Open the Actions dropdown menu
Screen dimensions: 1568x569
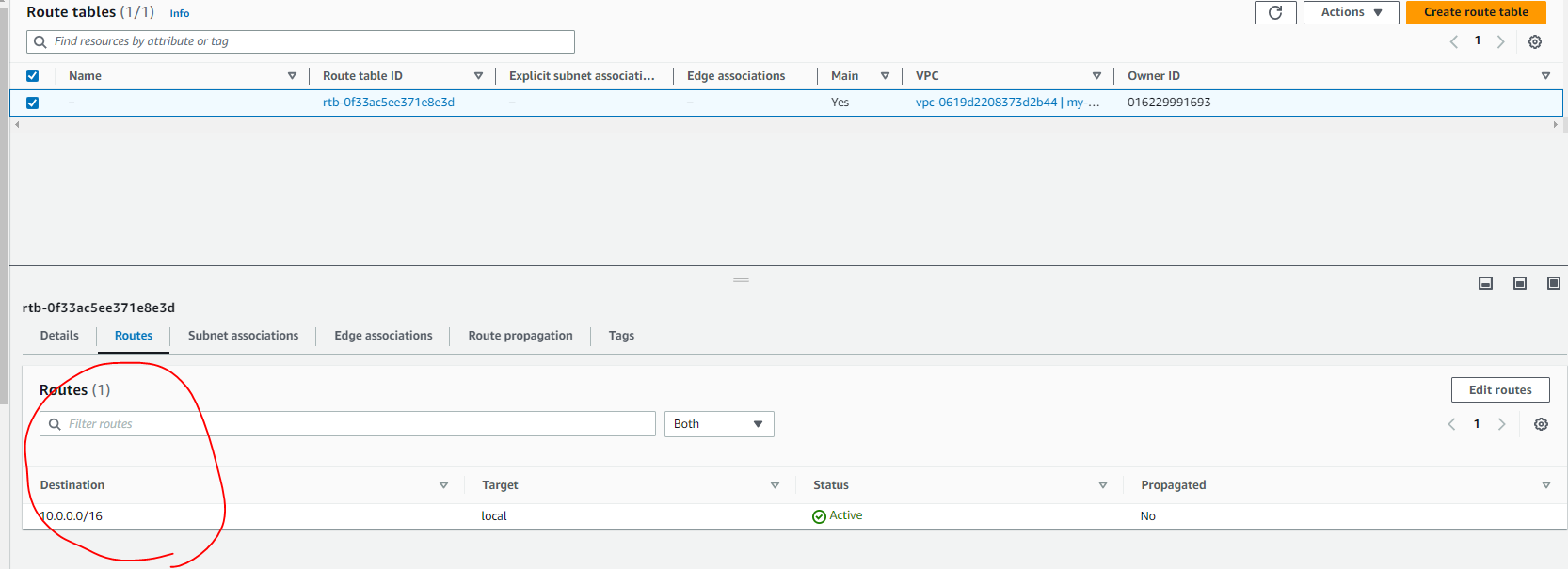1351,12
